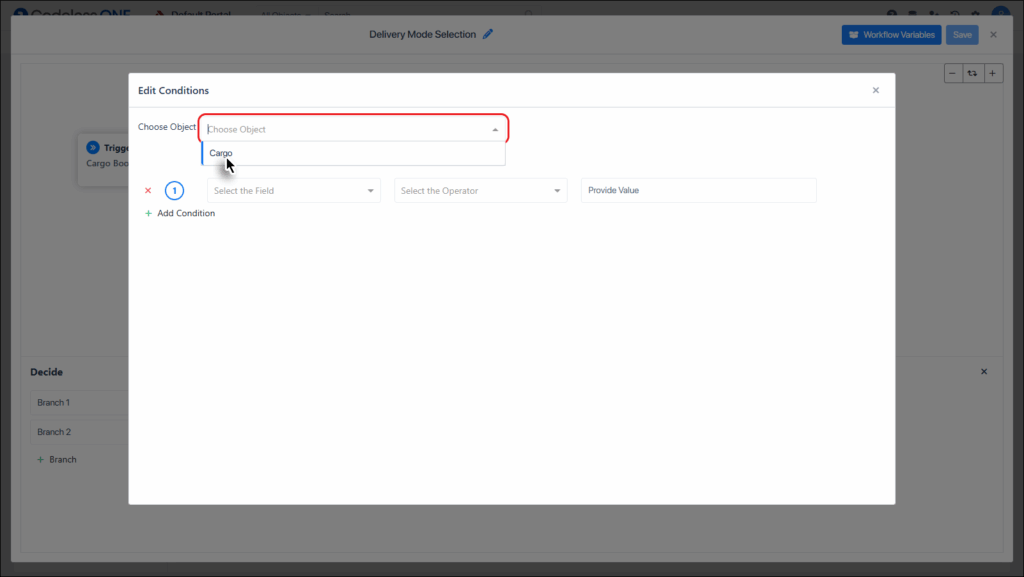Close the Edit Conditions dialog

point(875,90)
